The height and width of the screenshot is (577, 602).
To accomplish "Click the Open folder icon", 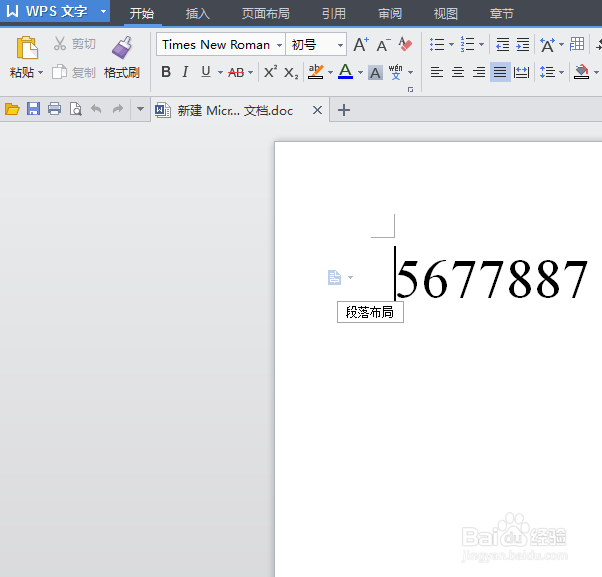I will [x=12, y=109].
